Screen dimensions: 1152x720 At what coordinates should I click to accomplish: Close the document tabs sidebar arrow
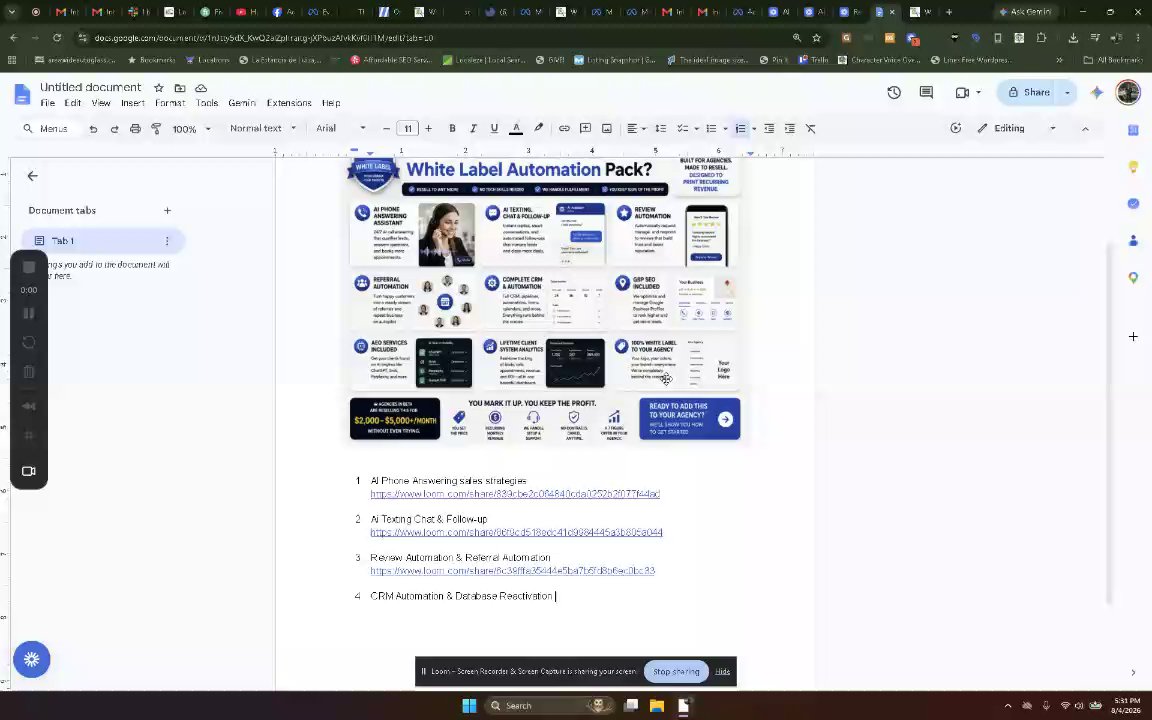[x=32, y=176]
